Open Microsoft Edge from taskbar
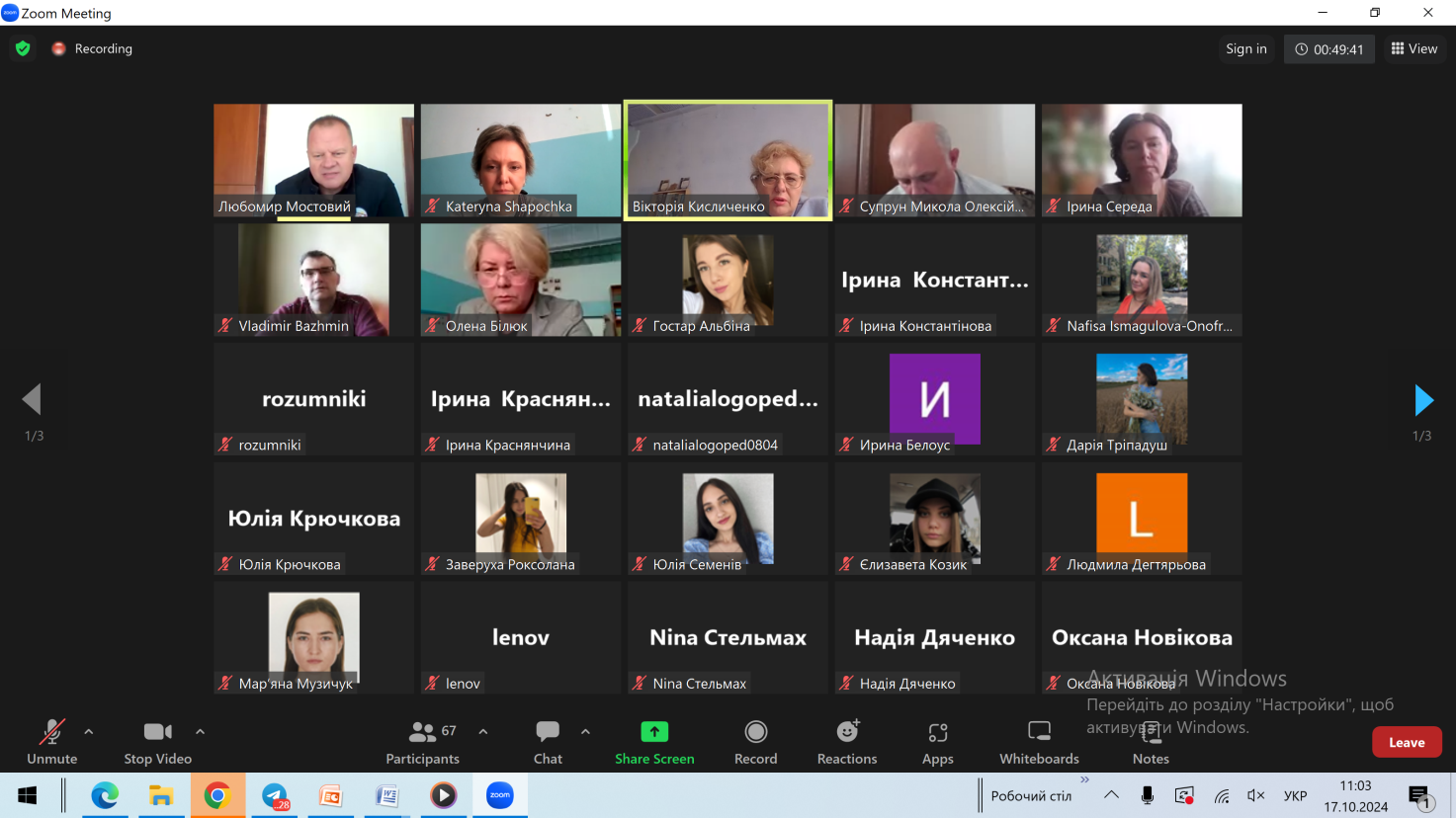The width and height of the screenshot is (1456, 818). pyautogui.click(x=105, y=795)
